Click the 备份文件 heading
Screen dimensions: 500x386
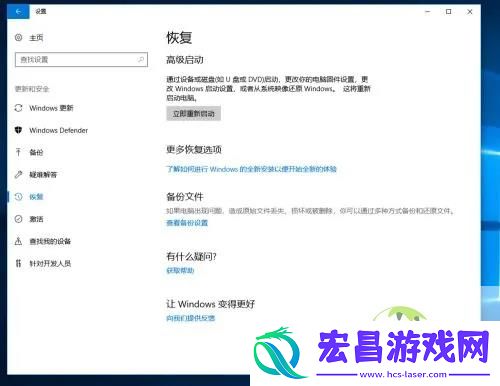(x=185, y=197)
